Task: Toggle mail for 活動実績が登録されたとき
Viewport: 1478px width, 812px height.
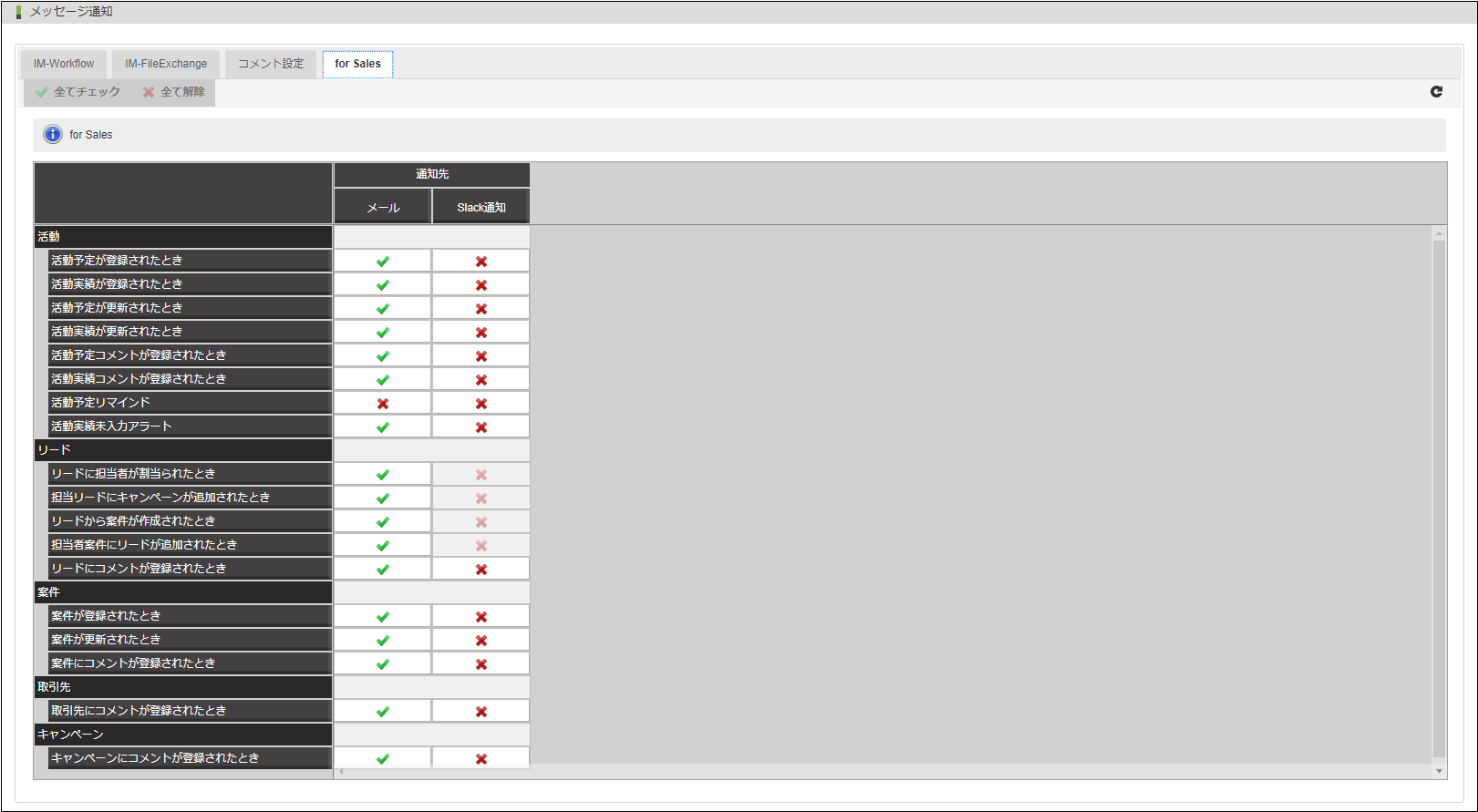Action: coord(383,284)
